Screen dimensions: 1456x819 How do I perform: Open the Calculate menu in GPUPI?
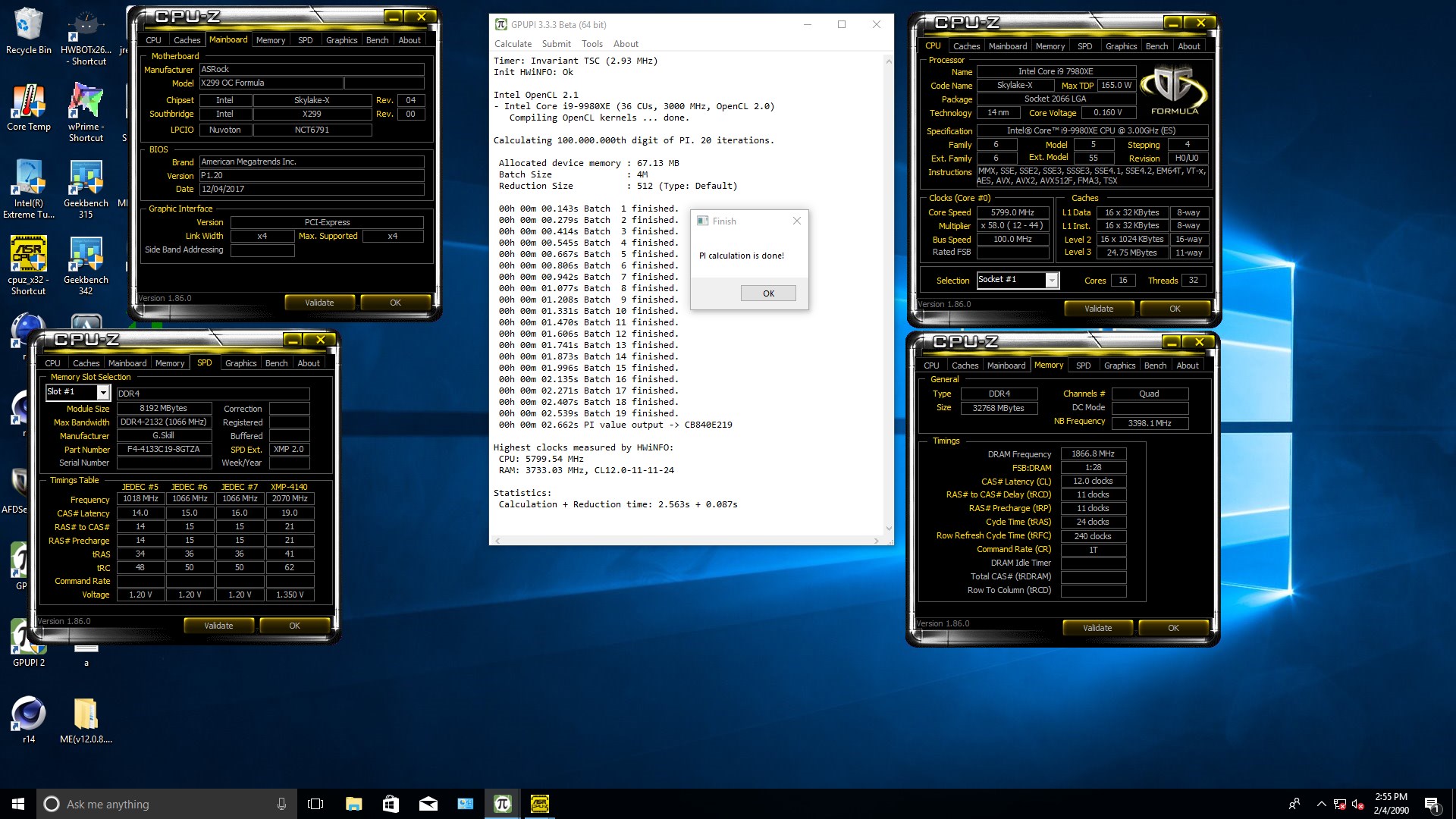513,44
